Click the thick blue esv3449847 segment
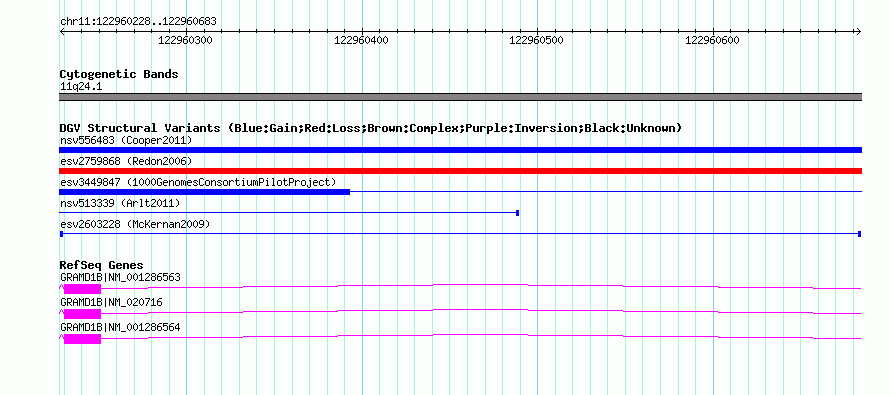The height and width of the screenshot is (395, 890). pyautogui.click(x=204, y=192)
